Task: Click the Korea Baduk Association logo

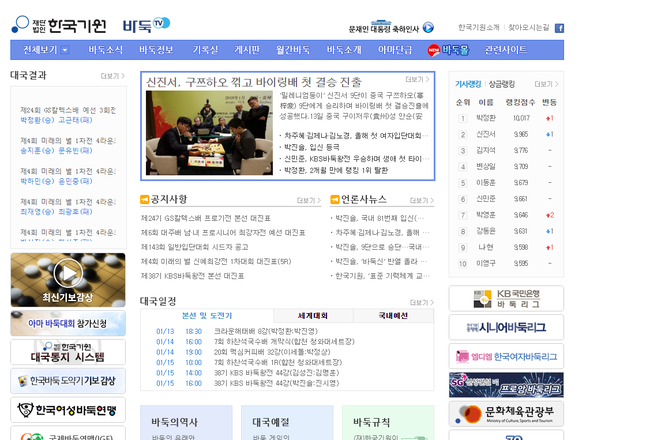Action: tap(59, 25)
